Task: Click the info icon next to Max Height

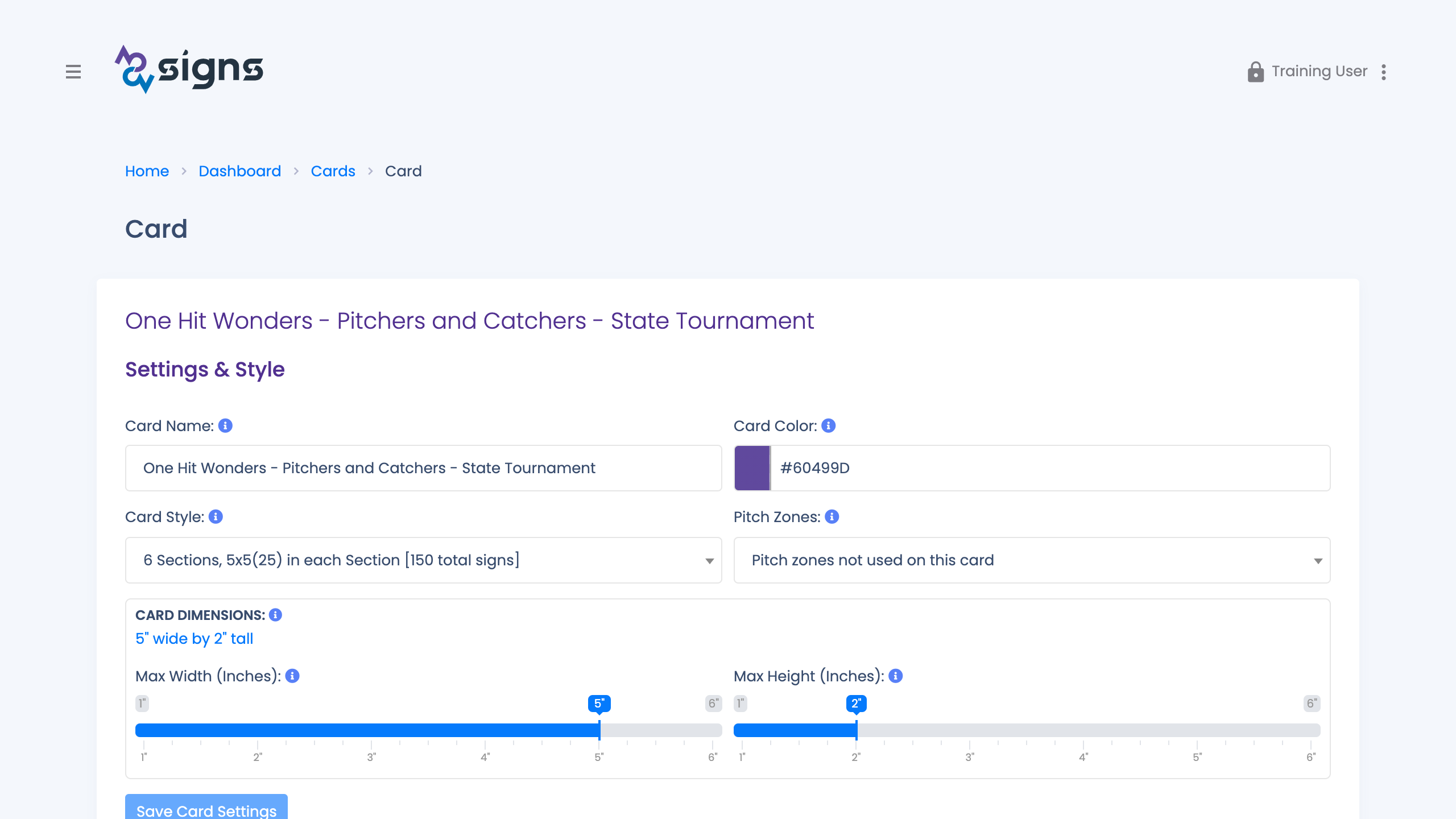Action: 896,675
